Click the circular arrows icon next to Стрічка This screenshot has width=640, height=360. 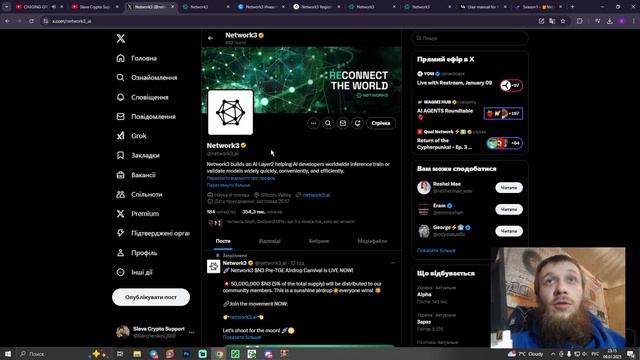(x=357, y=123)
